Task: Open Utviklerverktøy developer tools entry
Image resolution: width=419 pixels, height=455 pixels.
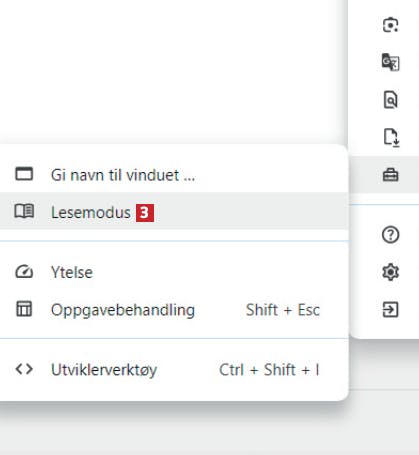Action: pyautogui.click(x=174, y=369)
